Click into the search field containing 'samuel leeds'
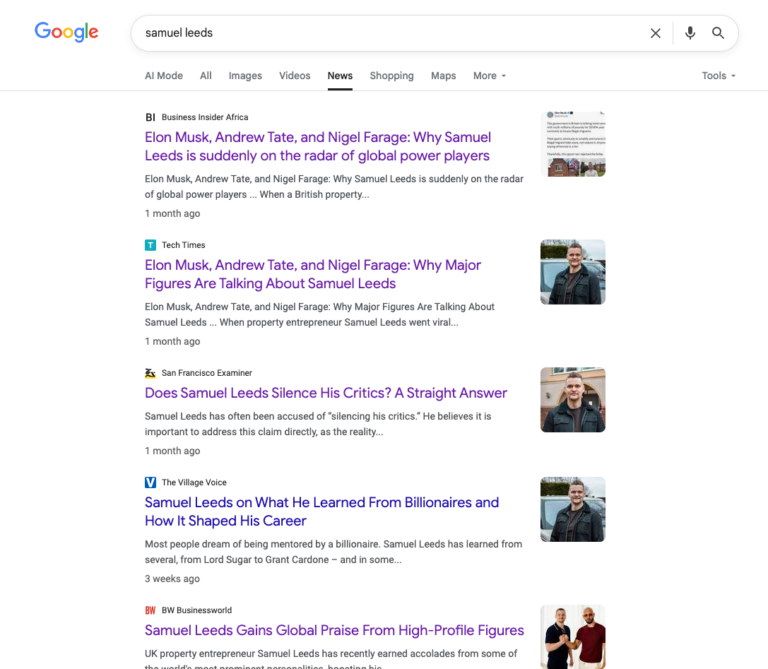The image size is (768, 669). pyautogui.click(x=380, y=33)
